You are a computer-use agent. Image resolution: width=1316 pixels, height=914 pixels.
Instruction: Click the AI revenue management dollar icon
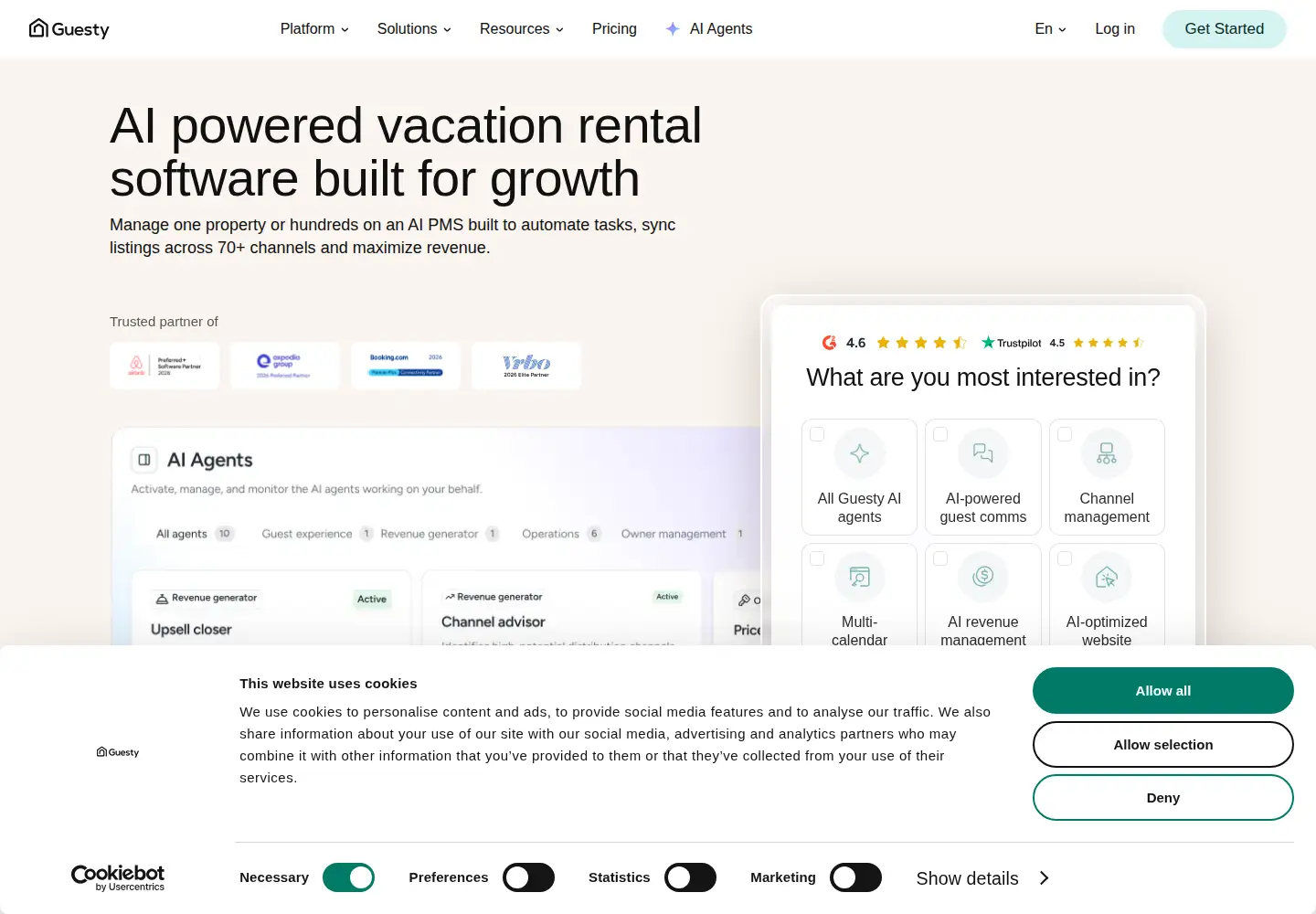(983, 577)
